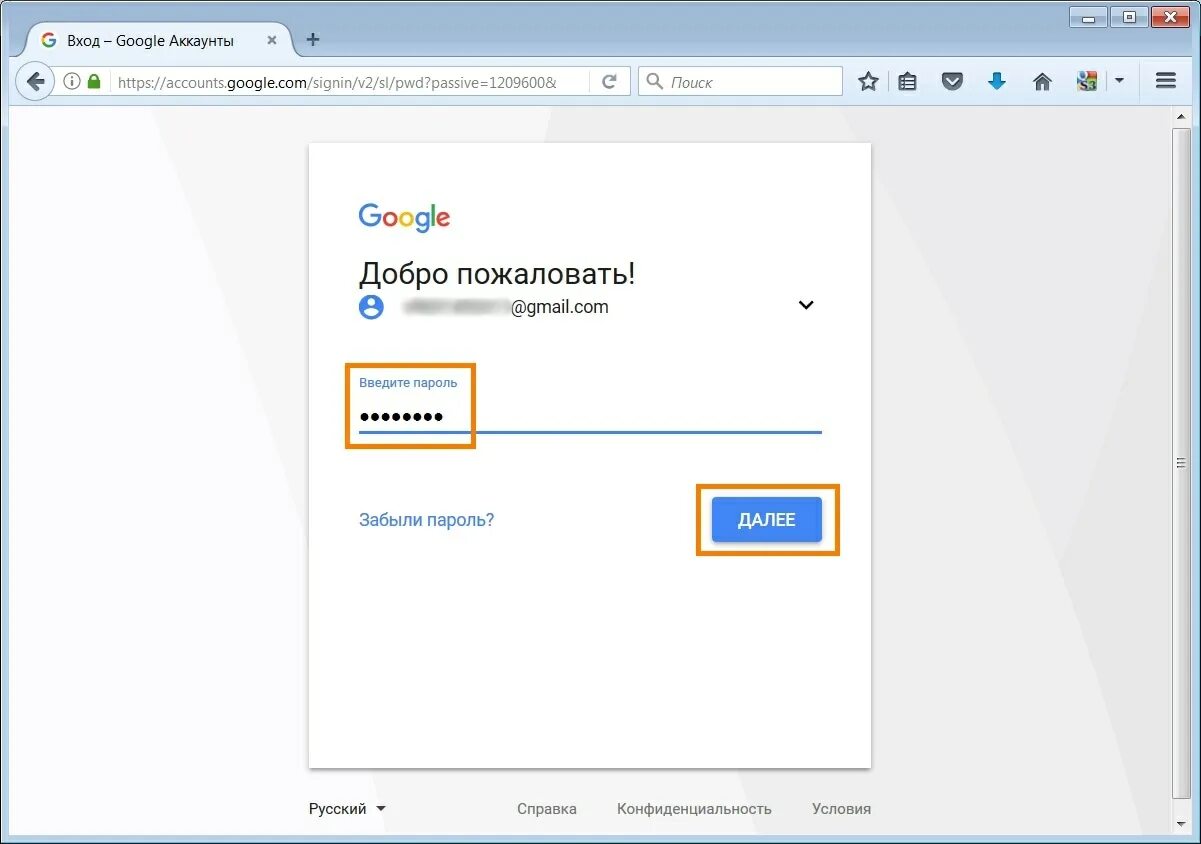Open downloads with the blue arrow icon
The image size is (1201, 844).
point(997,82)
